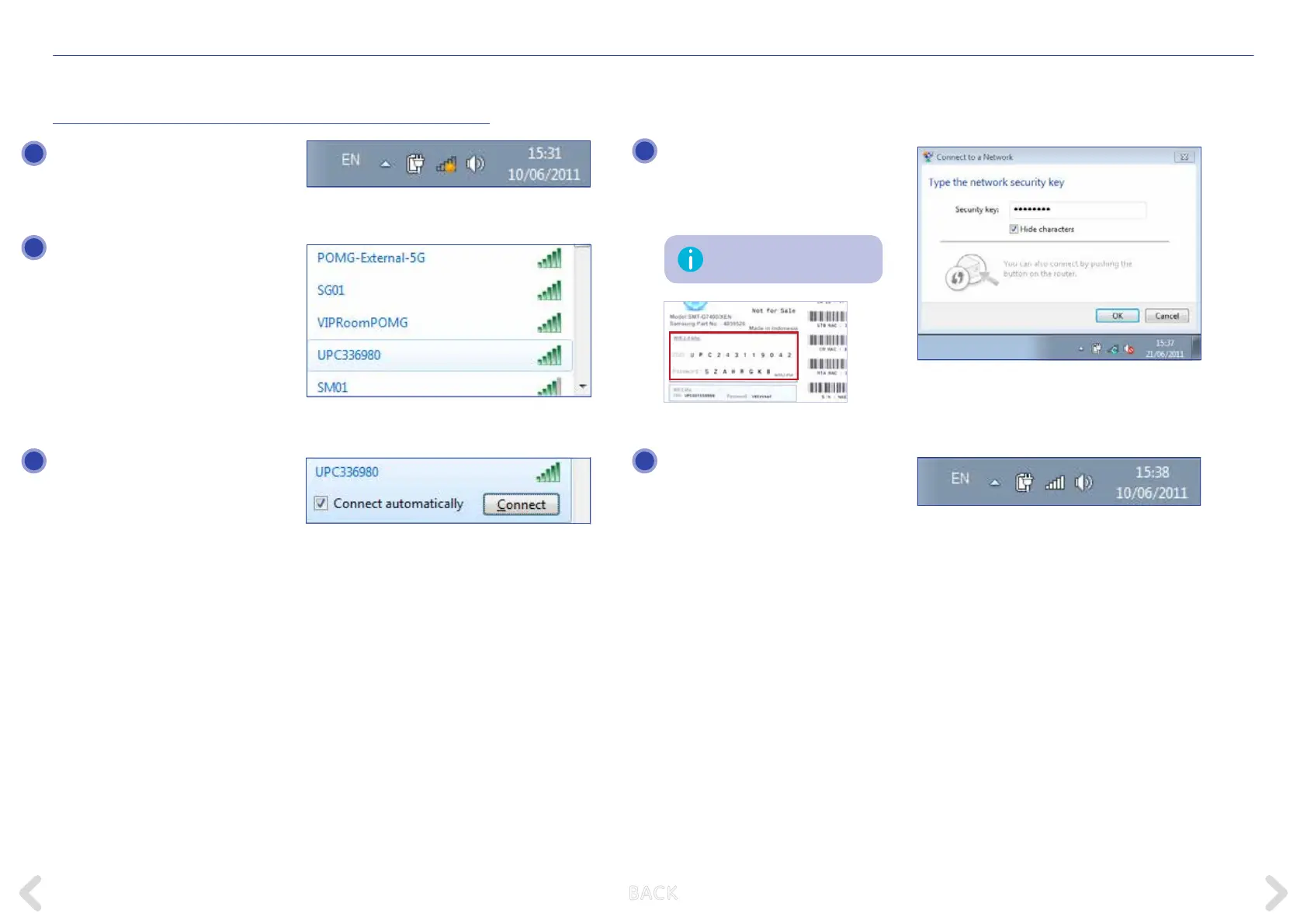
Task: Show hidden icons in the 15:38 tray
Action: [994, 483]
